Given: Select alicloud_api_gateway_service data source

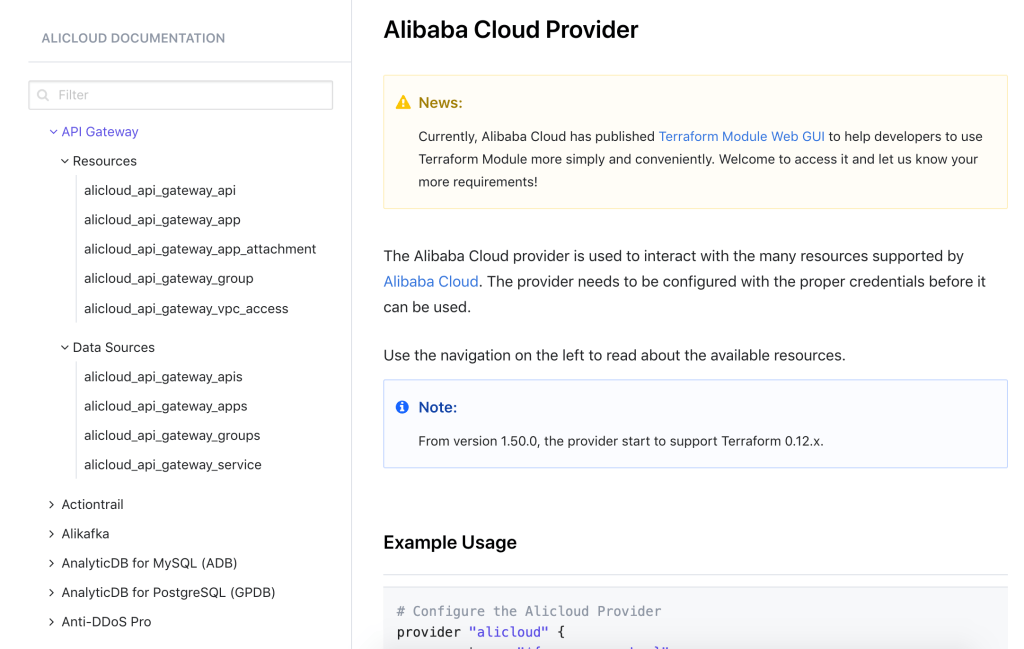Looking at the screenshot, I should click(173, 465).
